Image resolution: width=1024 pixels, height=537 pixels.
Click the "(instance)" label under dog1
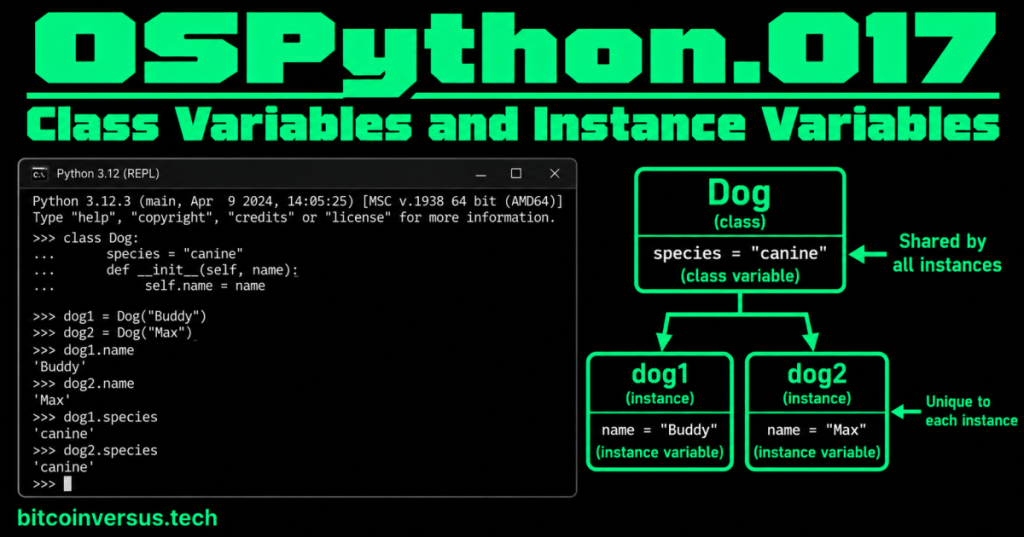[660, 399]
